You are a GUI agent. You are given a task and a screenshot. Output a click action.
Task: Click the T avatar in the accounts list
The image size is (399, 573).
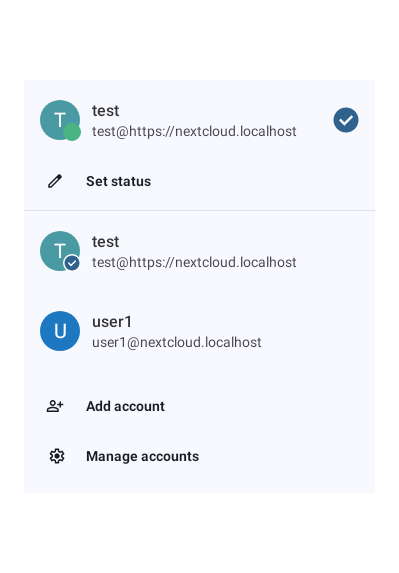point(60,251)
